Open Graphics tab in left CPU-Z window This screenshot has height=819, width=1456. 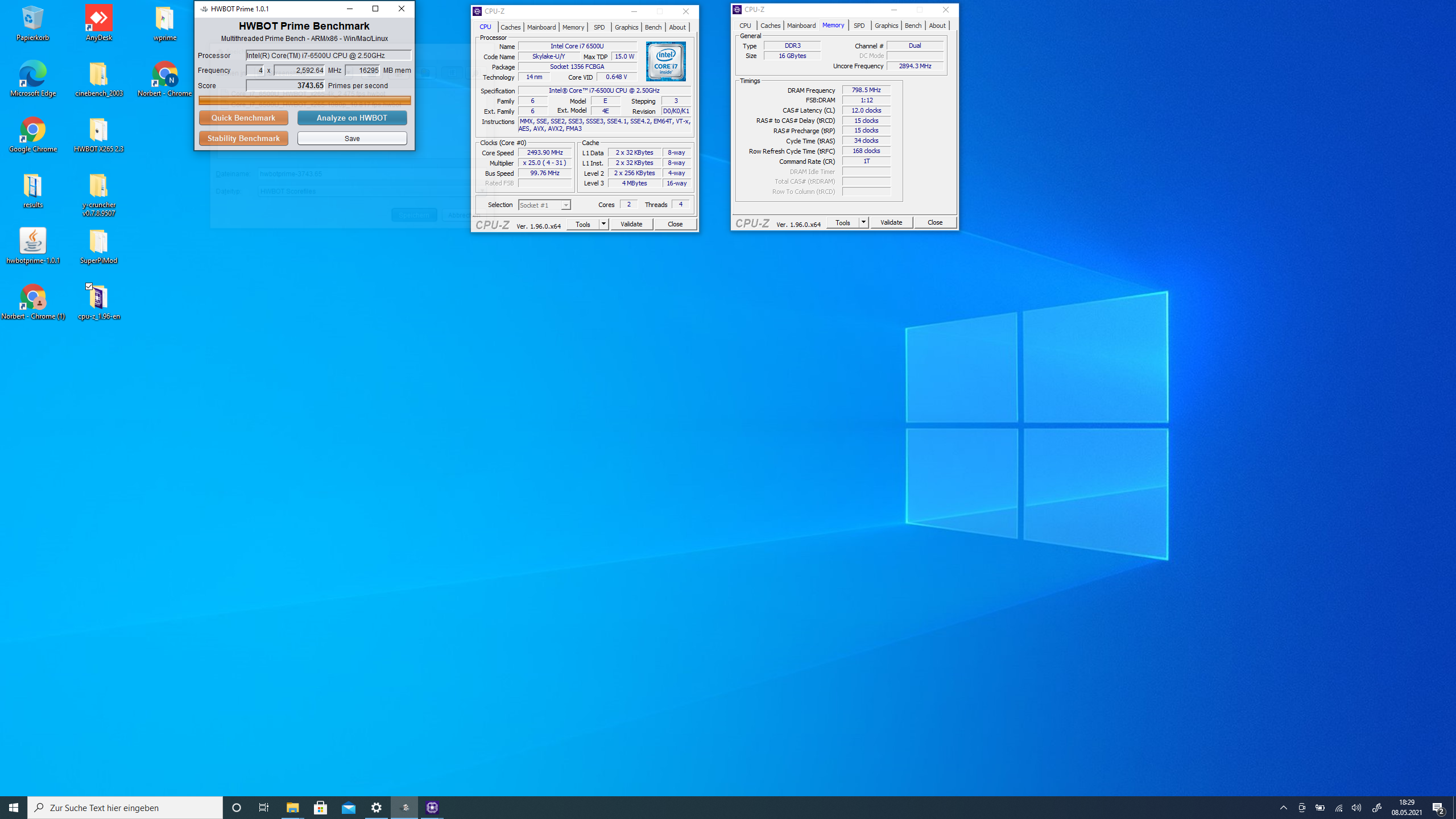point(626,27)
